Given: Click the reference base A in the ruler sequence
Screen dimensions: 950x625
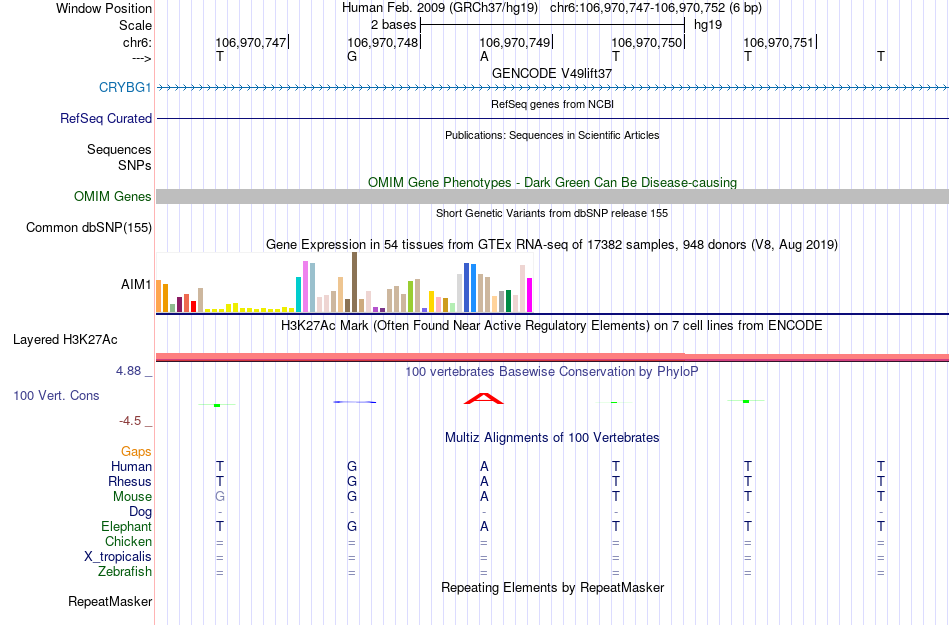Looking at the screenshot, I should coord(484,56).
